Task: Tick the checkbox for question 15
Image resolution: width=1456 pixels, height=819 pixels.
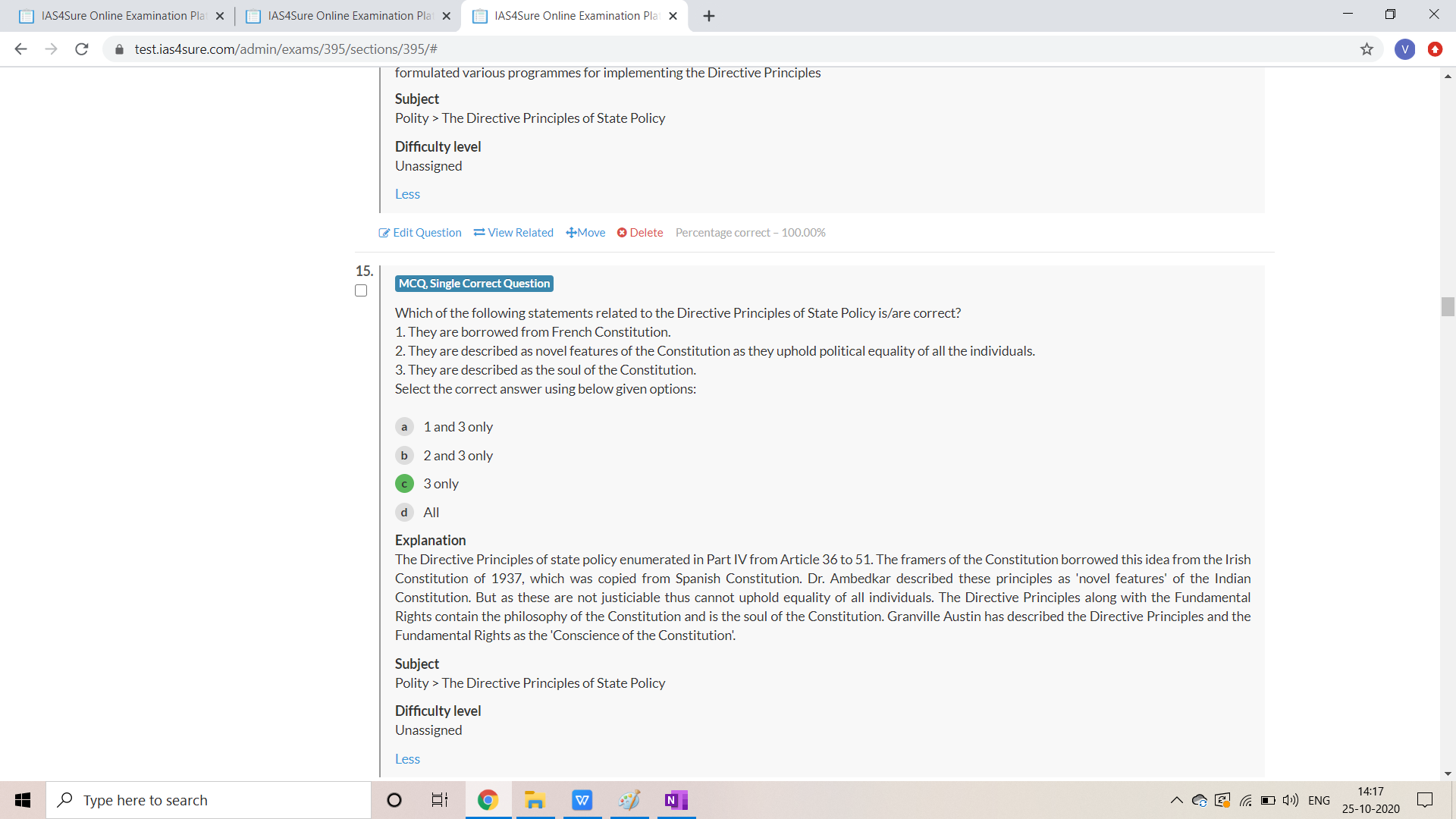Action: (x=361, y=291)
